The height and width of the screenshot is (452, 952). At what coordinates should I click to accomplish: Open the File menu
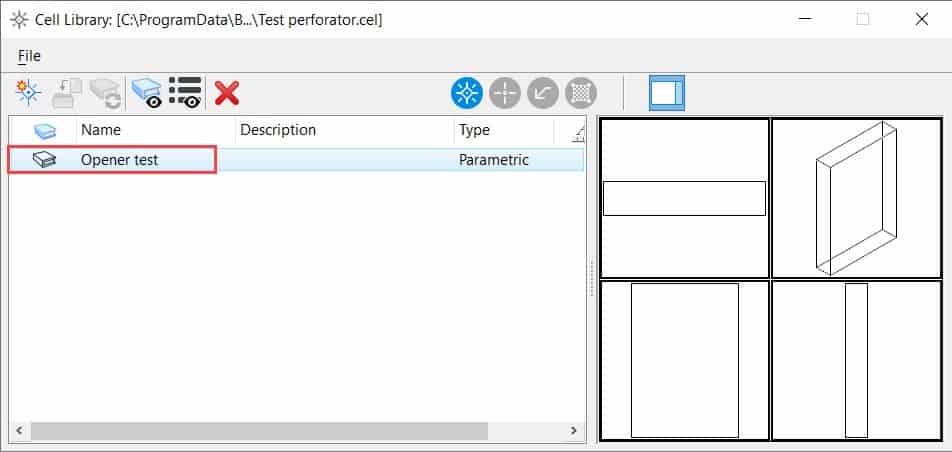pyautogui.click(x=29, y=56)
